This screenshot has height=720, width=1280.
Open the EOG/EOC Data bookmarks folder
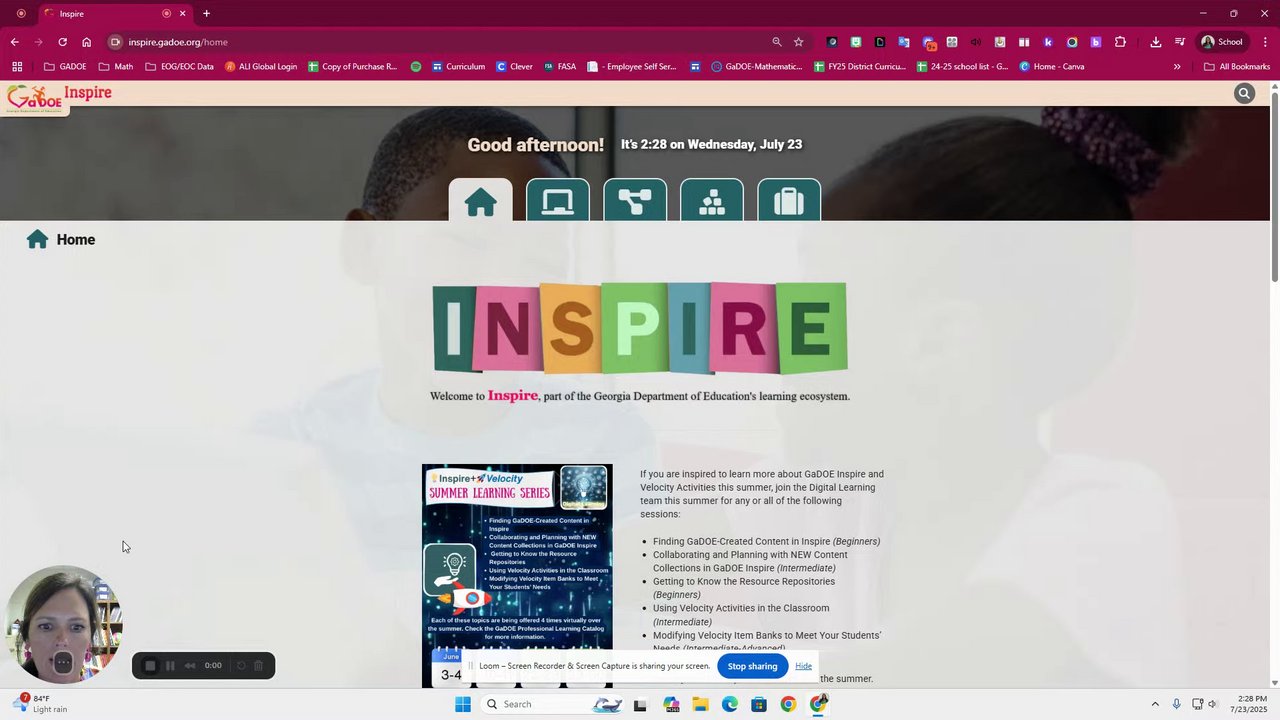179,67
